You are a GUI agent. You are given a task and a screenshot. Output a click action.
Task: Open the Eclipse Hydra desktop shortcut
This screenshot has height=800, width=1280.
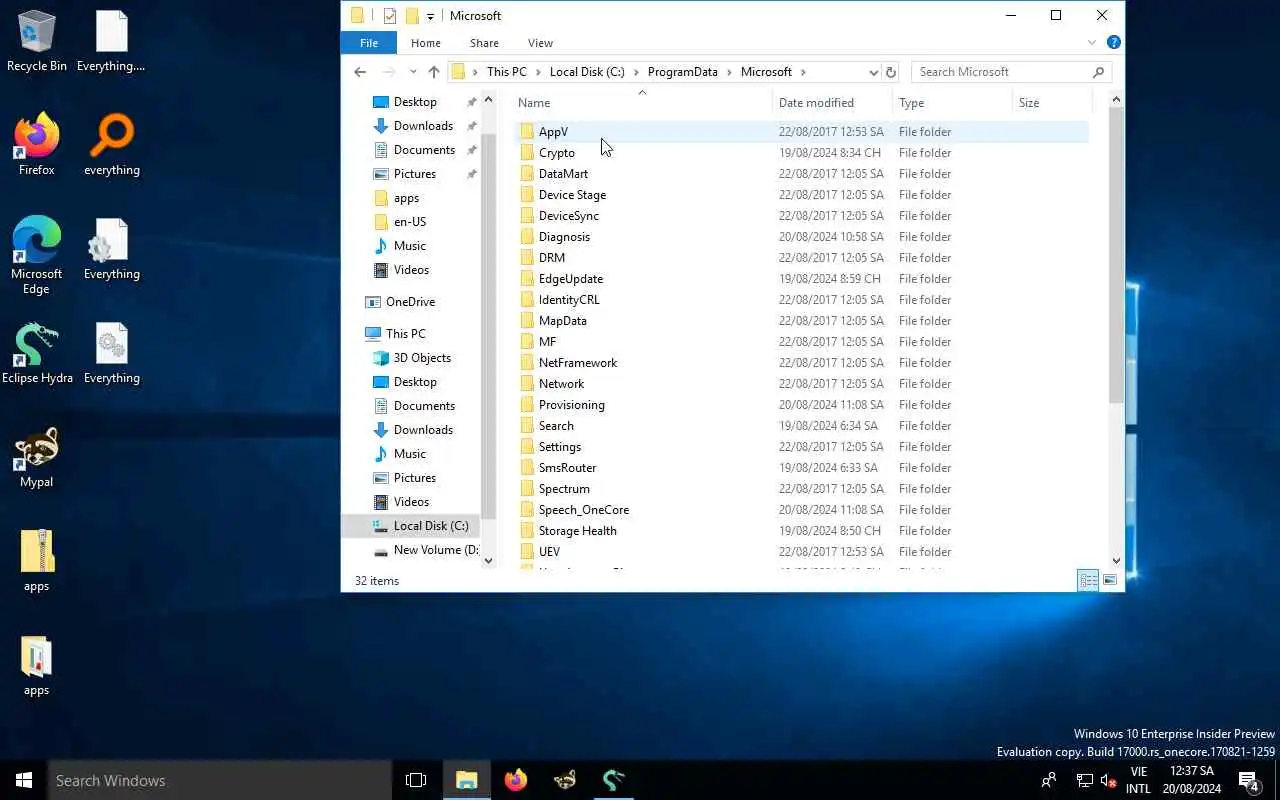(37, 354)
